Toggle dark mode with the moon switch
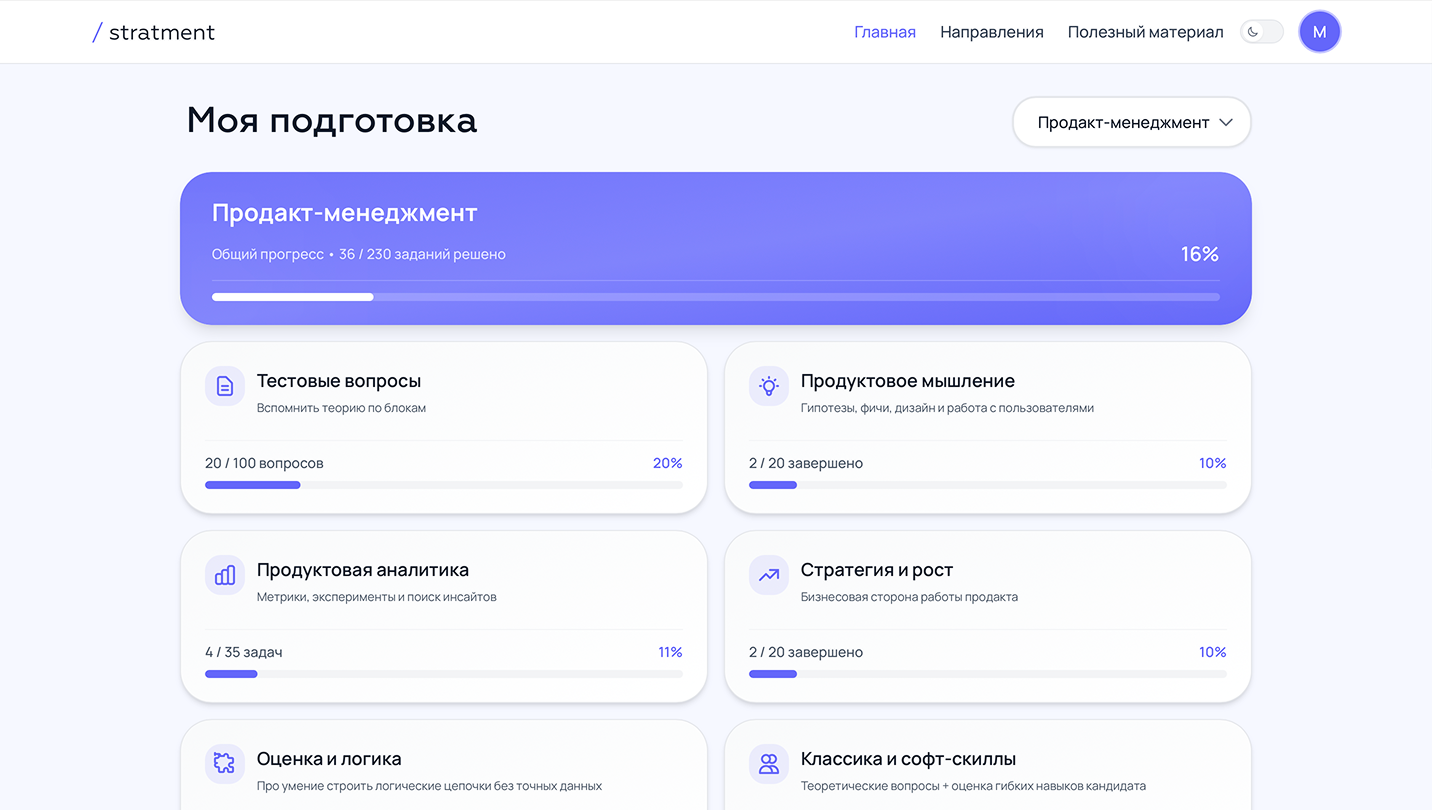Image resolution: width=1432 pixels, height=810 pixels. point(1261,31)
